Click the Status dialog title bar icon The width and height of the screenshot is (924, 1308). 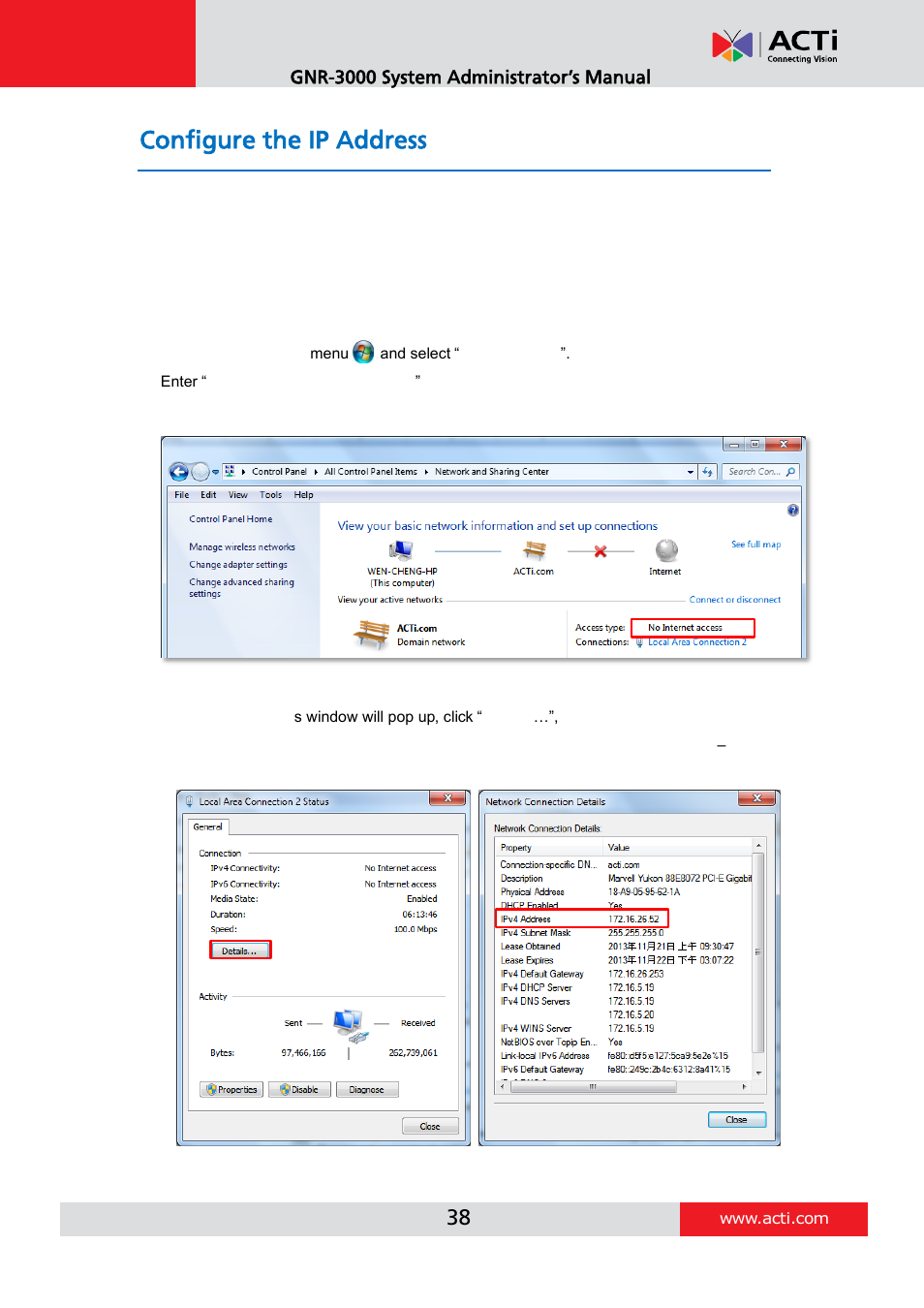(190, 802)
